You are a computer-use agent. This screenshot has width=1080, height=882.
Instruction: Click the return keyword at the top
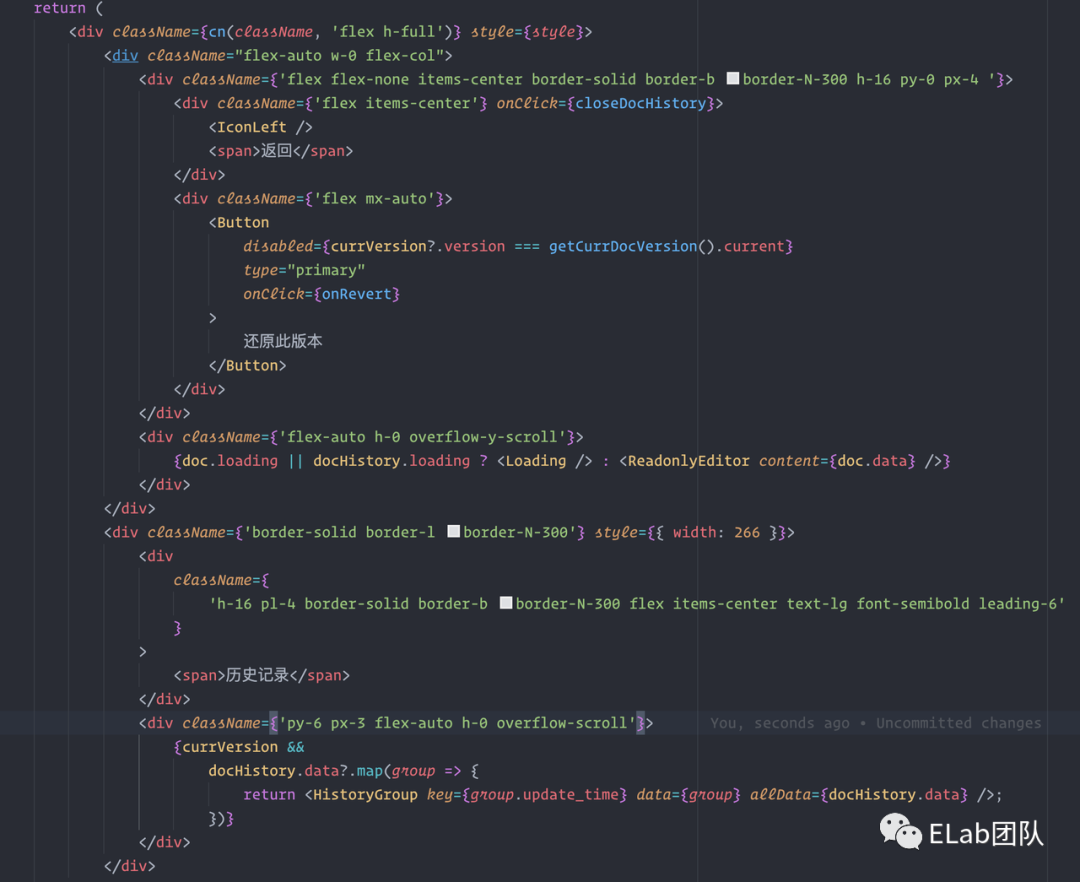pyautogui.click(x=60, y=8)
